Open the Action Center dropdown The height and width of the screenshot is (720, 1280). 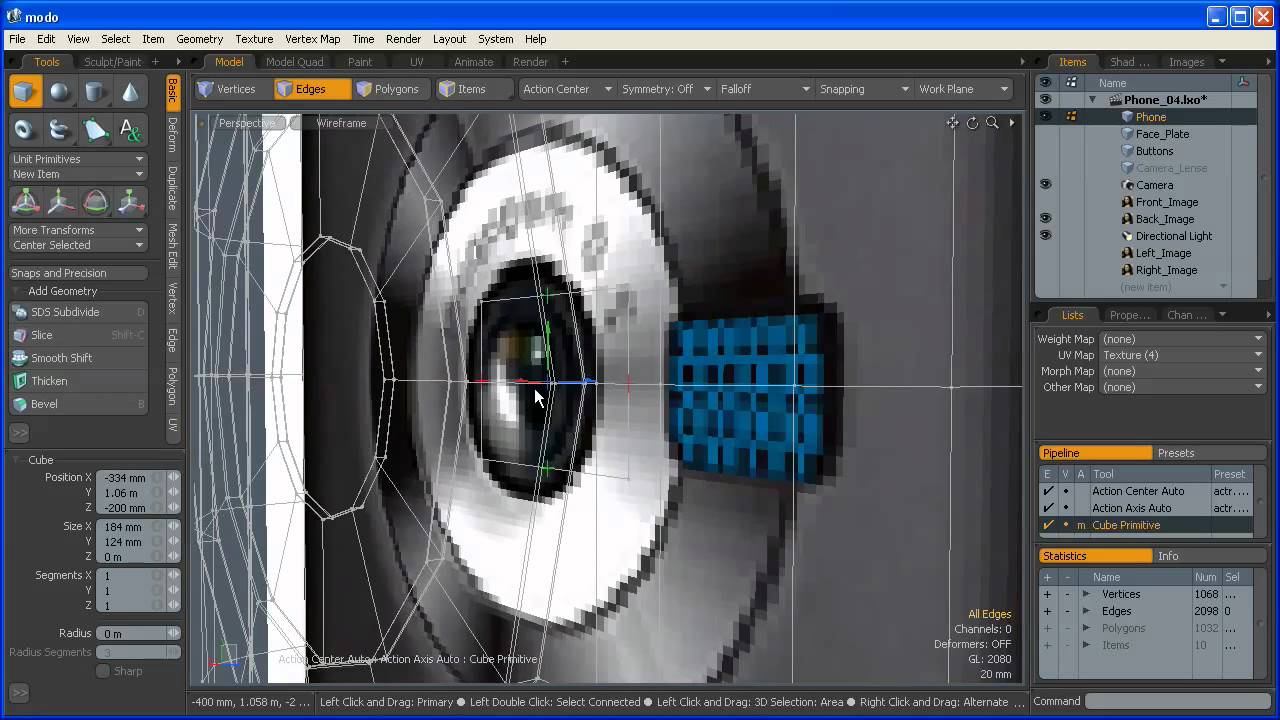(x=567, y=89)
